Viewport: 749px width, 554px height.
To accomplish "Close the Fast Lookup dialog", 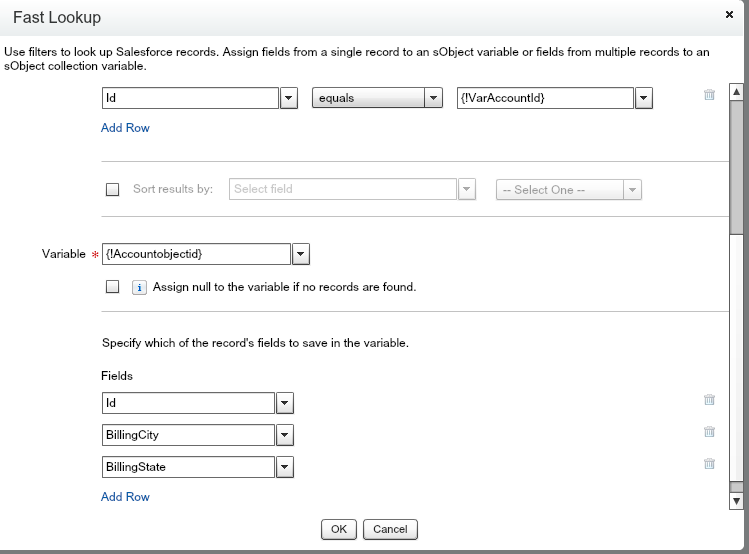I will 729,16.
